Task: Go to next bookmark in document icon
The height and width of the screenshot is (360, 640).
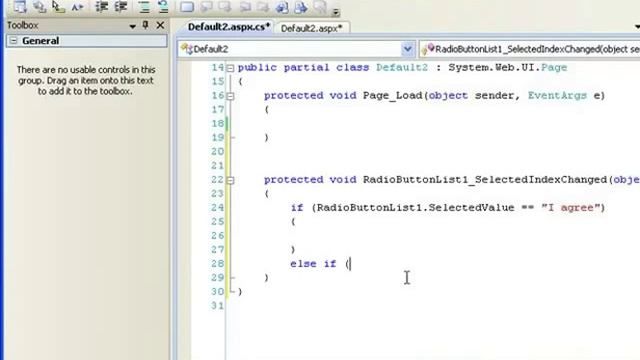Action: 301,7
